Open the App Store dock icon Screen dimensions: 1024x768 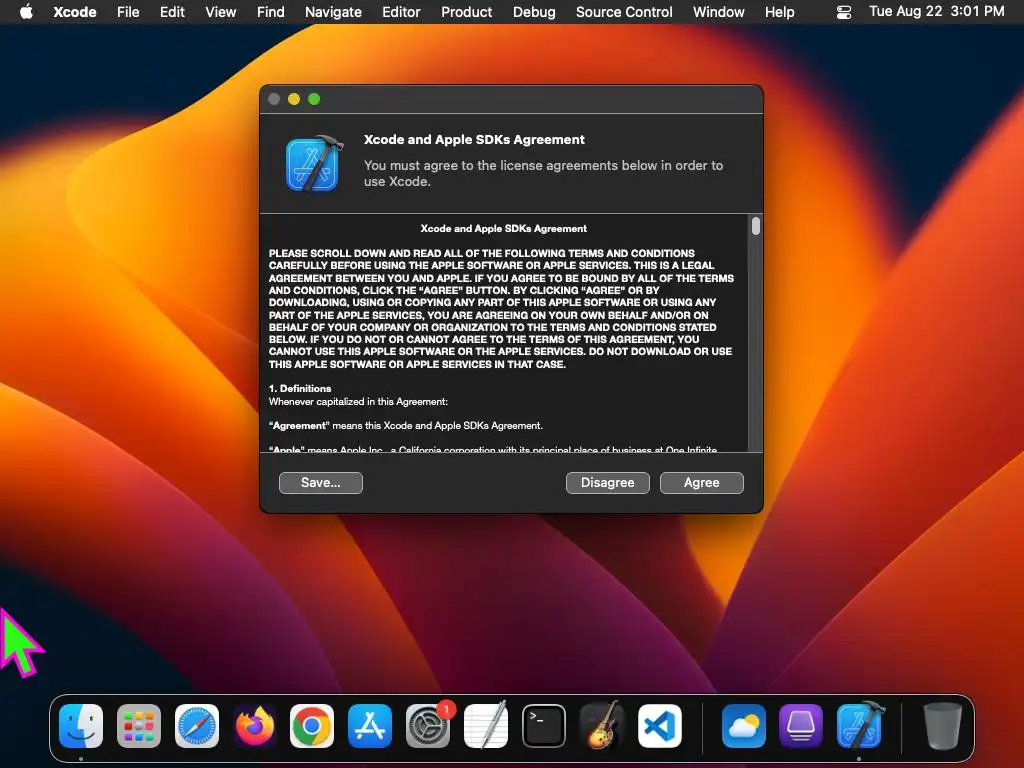point(370,726)
